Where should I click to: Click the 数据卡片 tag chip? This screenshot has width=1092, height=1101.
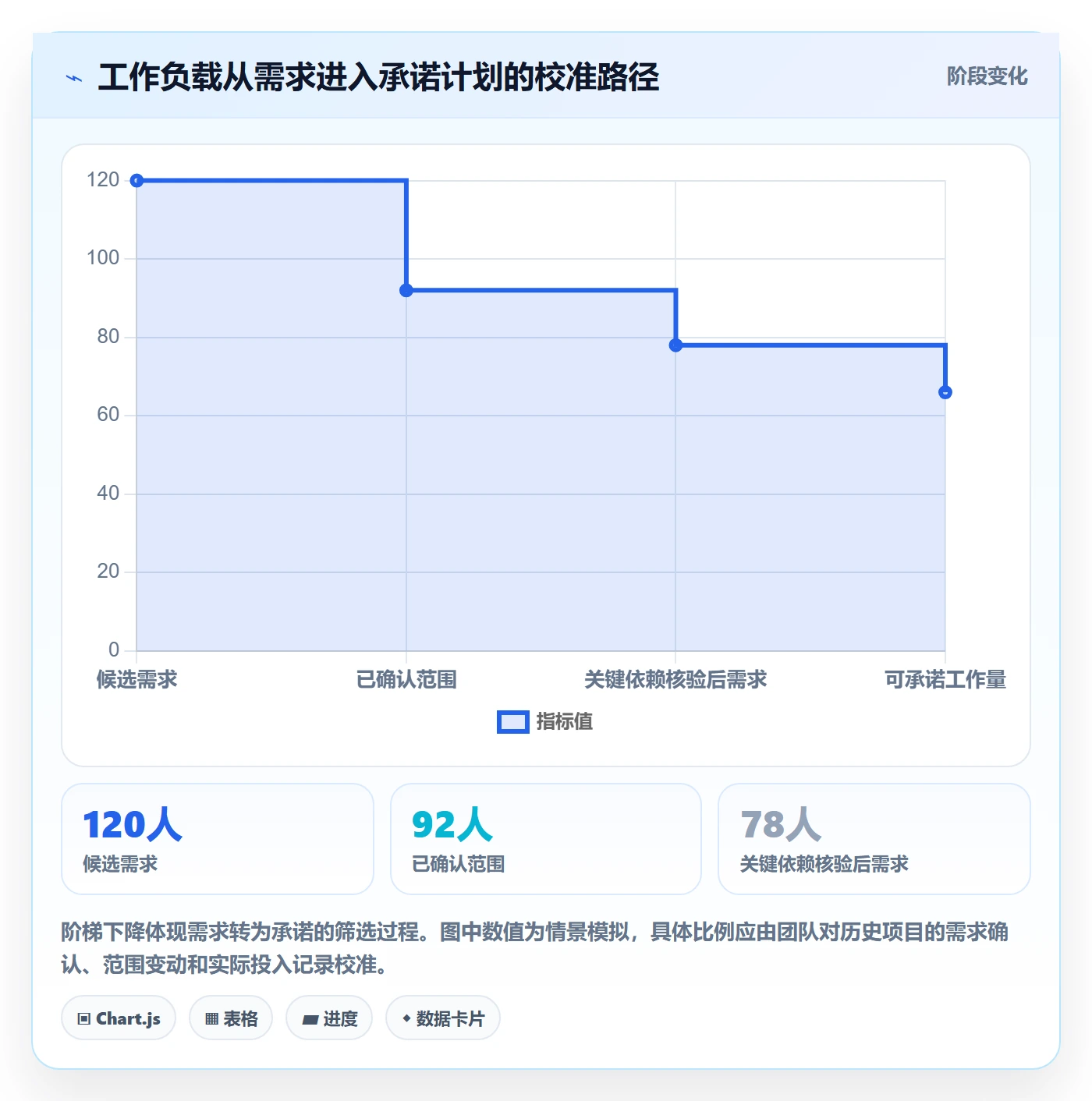pos(443,1018)
